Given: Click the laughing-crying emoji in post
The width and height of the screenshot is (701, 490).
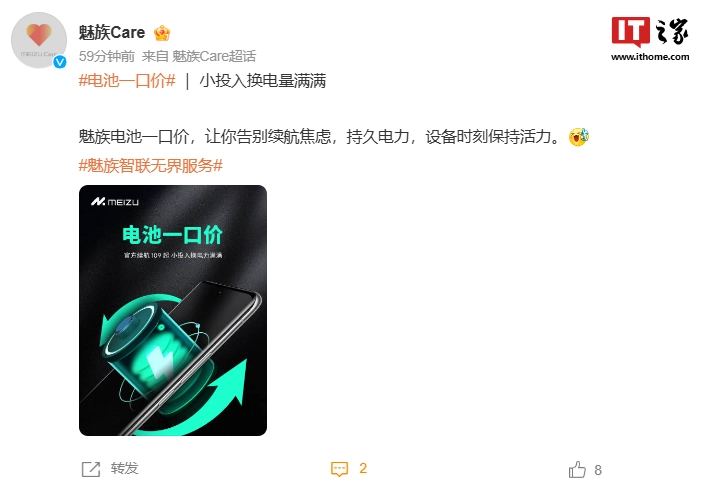Looking at the screenshot, I should pyautogui.click(x=579, y=137).
